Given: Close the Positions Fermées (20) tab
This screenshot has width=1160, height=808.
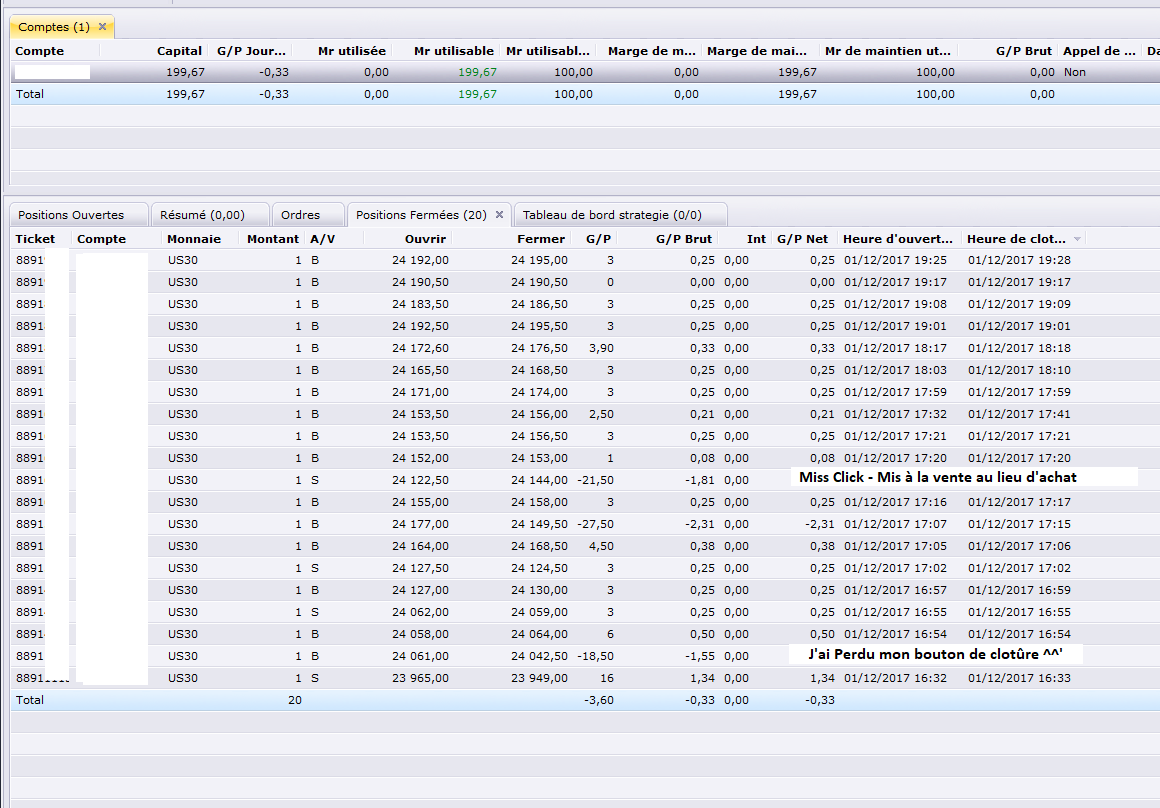Looking at the screenshot, I should click(499, 215).
